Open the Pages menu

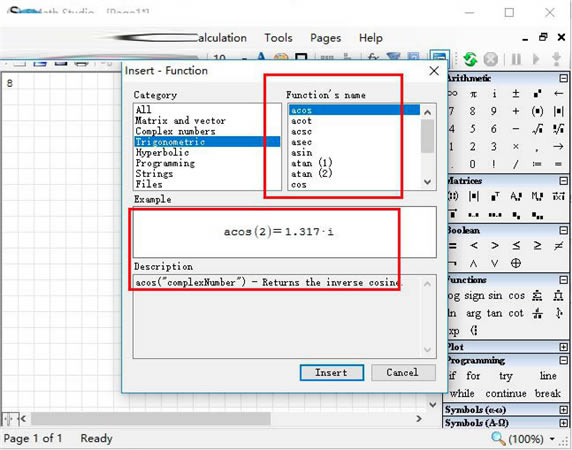(x=325, y=38)
